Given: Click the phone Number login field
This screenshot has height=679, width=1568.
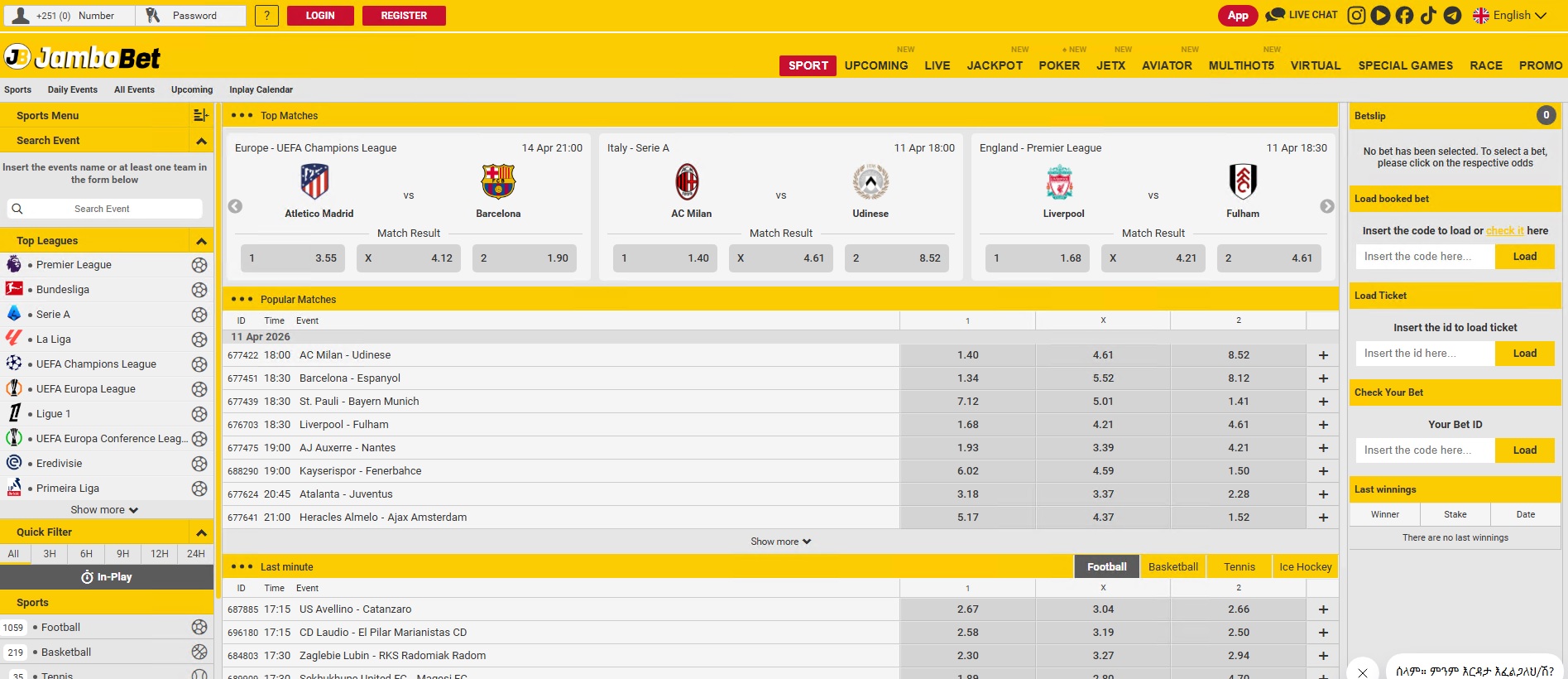Looking at the screenshot, I should click(x=69, y=16).
